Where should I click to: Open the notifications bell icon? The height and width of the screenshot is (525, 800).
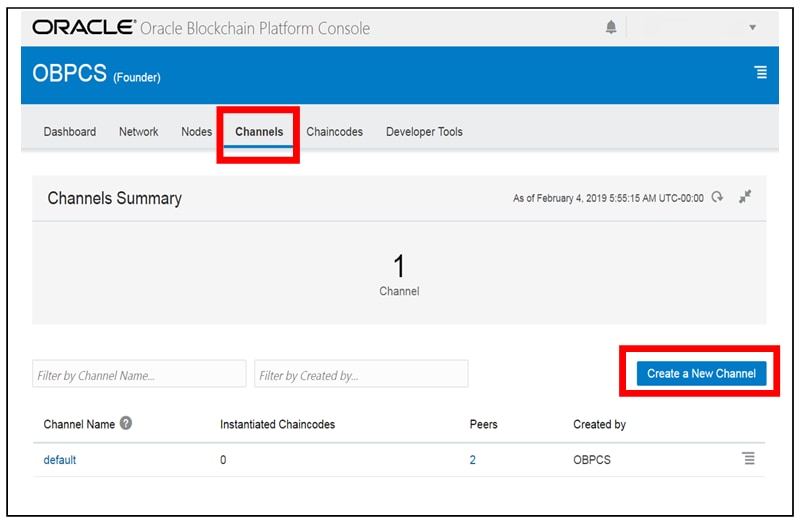(x=611, y=27)
